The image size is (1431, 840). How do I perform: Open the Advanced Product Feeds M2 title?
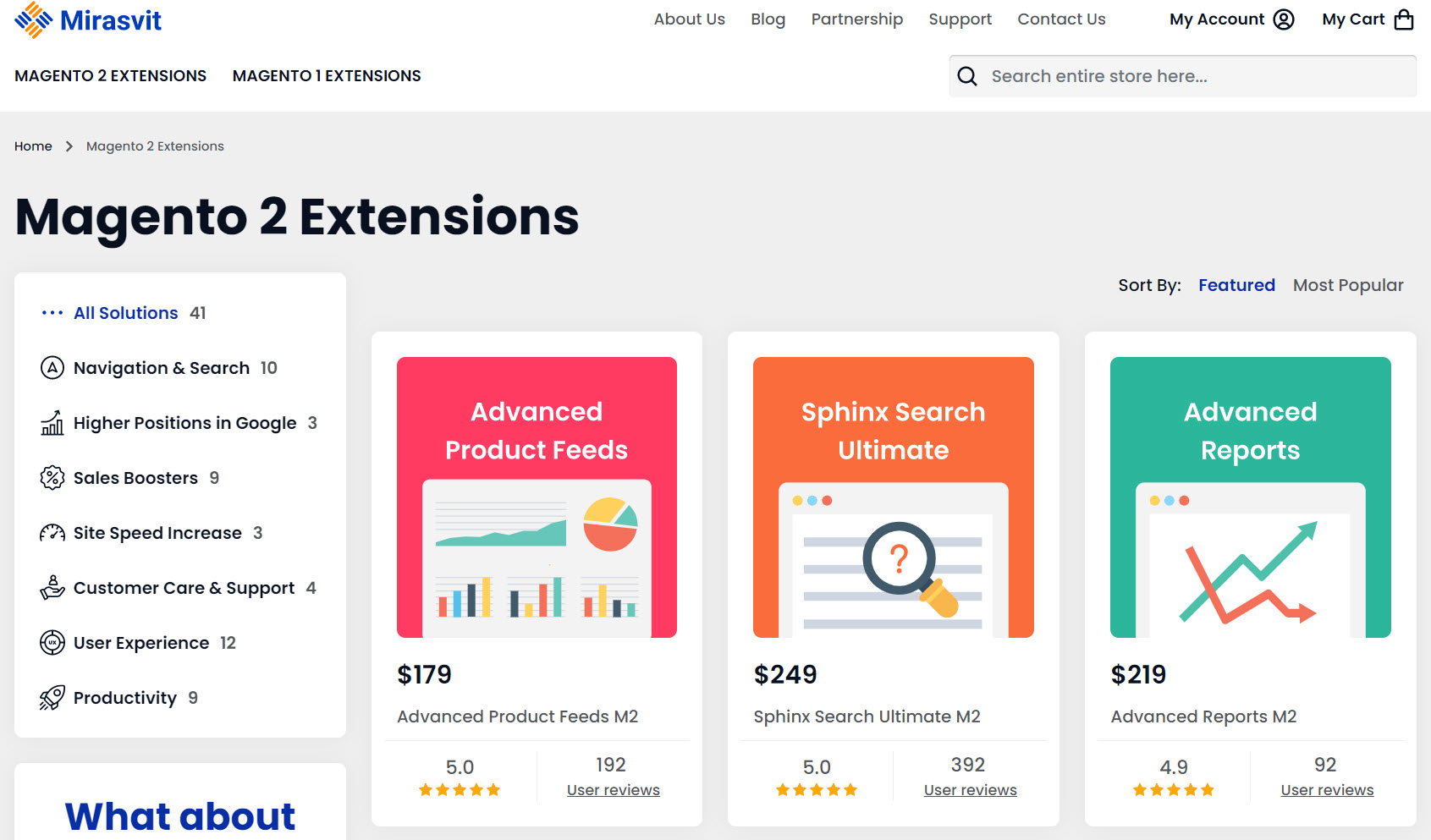click(518, 716)
